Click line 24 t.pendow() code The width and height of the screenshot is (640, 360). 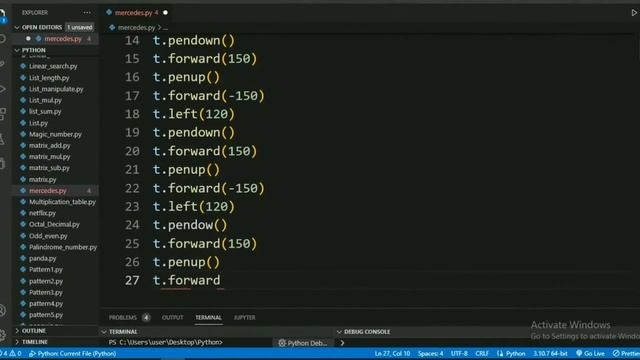pyautogui.click(x=190, y=225)
